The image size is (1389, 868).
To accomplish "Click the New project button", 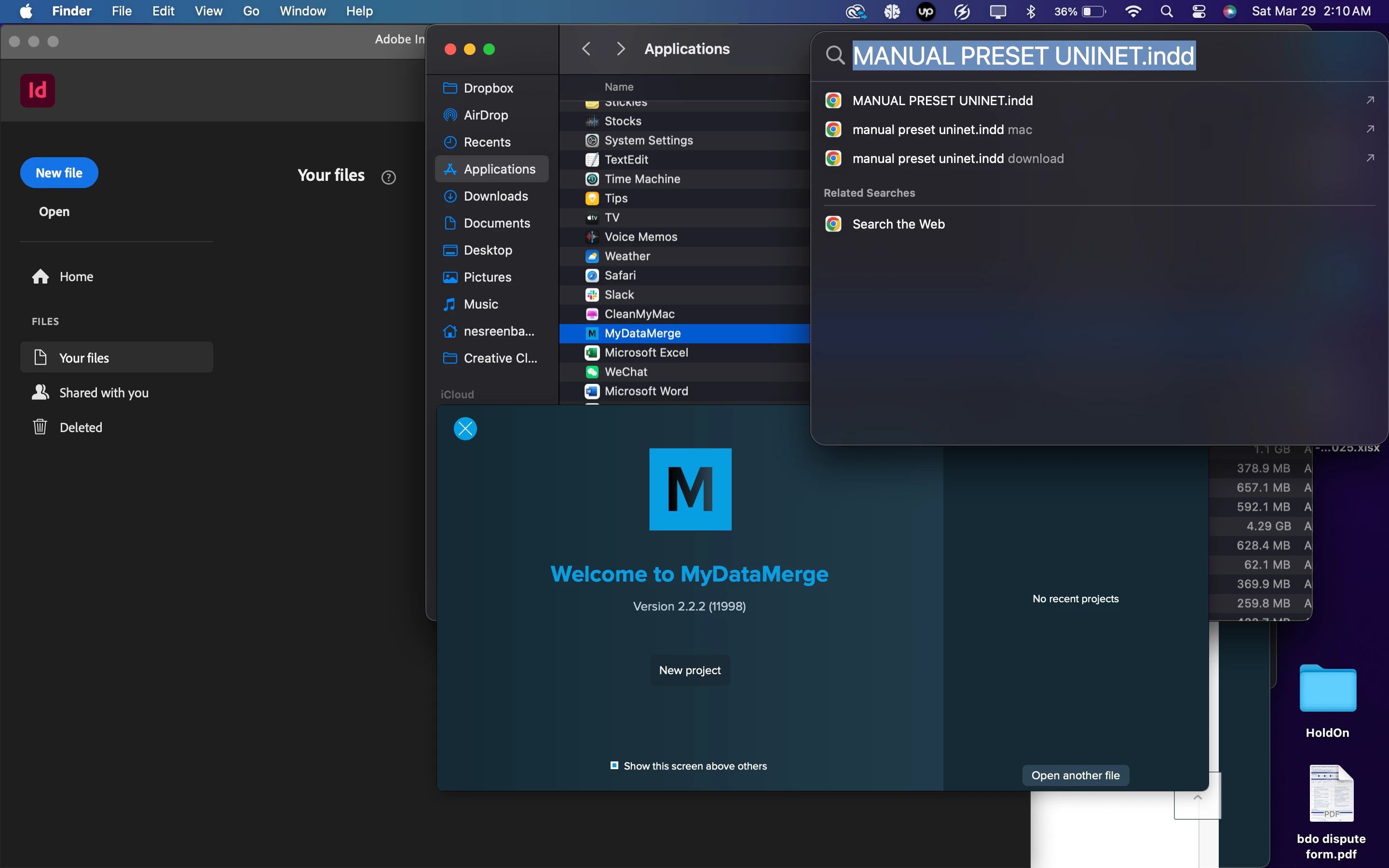I will point(689,670).
